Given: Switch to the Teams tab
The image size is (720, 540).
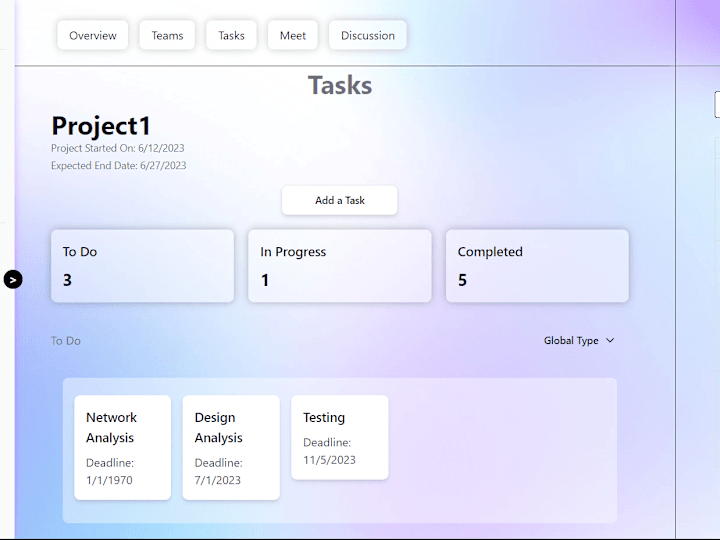Looking at the screenshot, I should coord(167,35).
